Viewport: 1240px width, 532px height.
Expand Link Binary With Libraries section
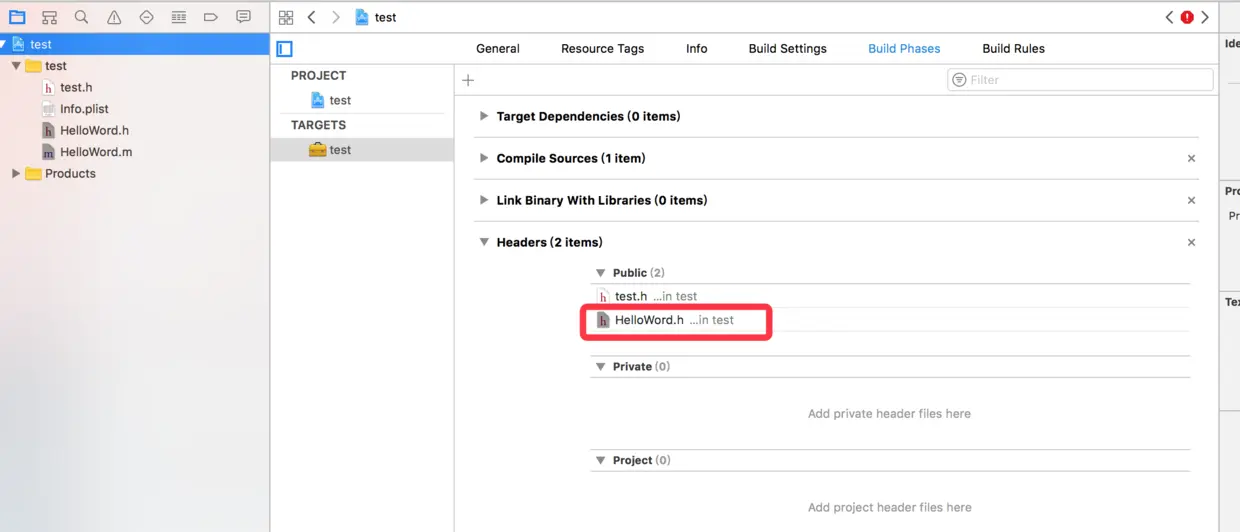click(485, 200)
